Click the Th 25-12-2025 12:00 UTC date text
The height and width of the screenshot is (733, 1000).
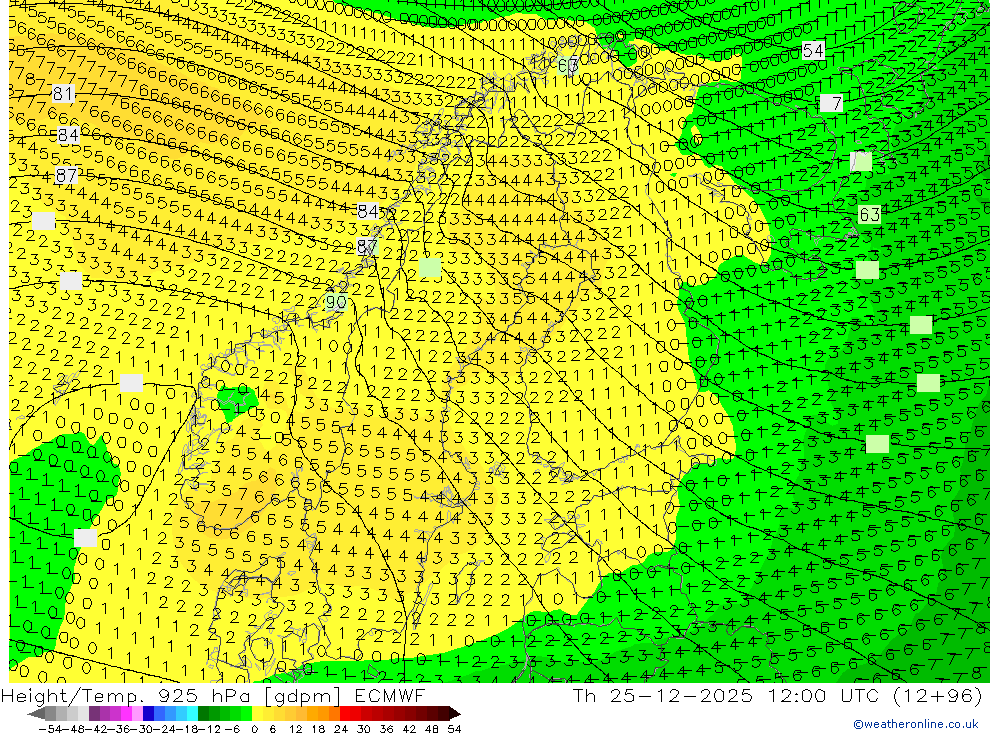click(777, 695)
